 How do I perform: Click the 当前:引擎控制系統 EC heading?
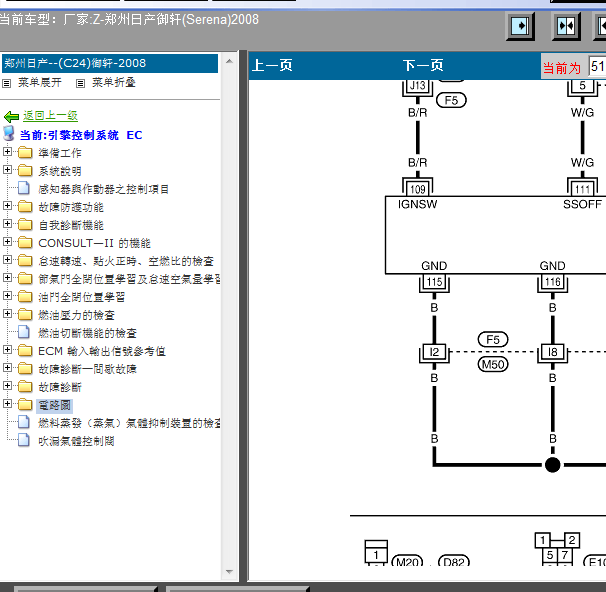81,135
